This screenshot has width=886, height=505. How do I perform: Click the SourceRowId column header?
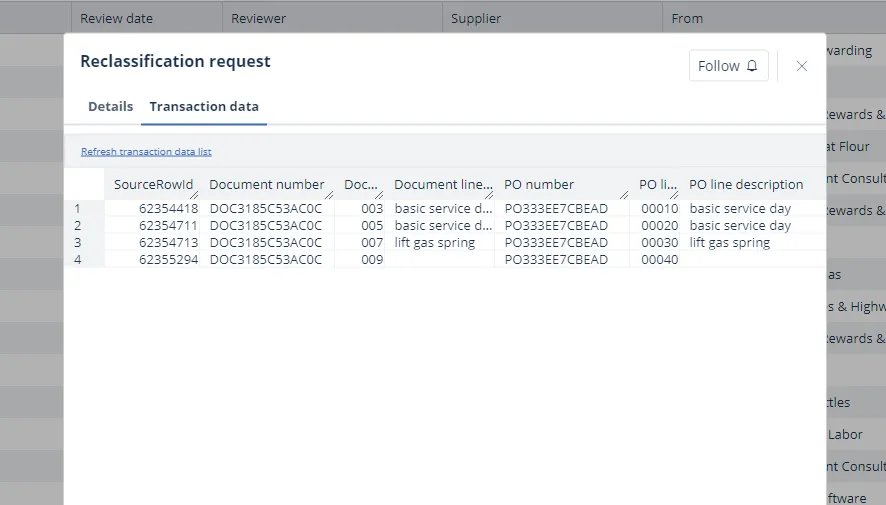pos(153,184)
